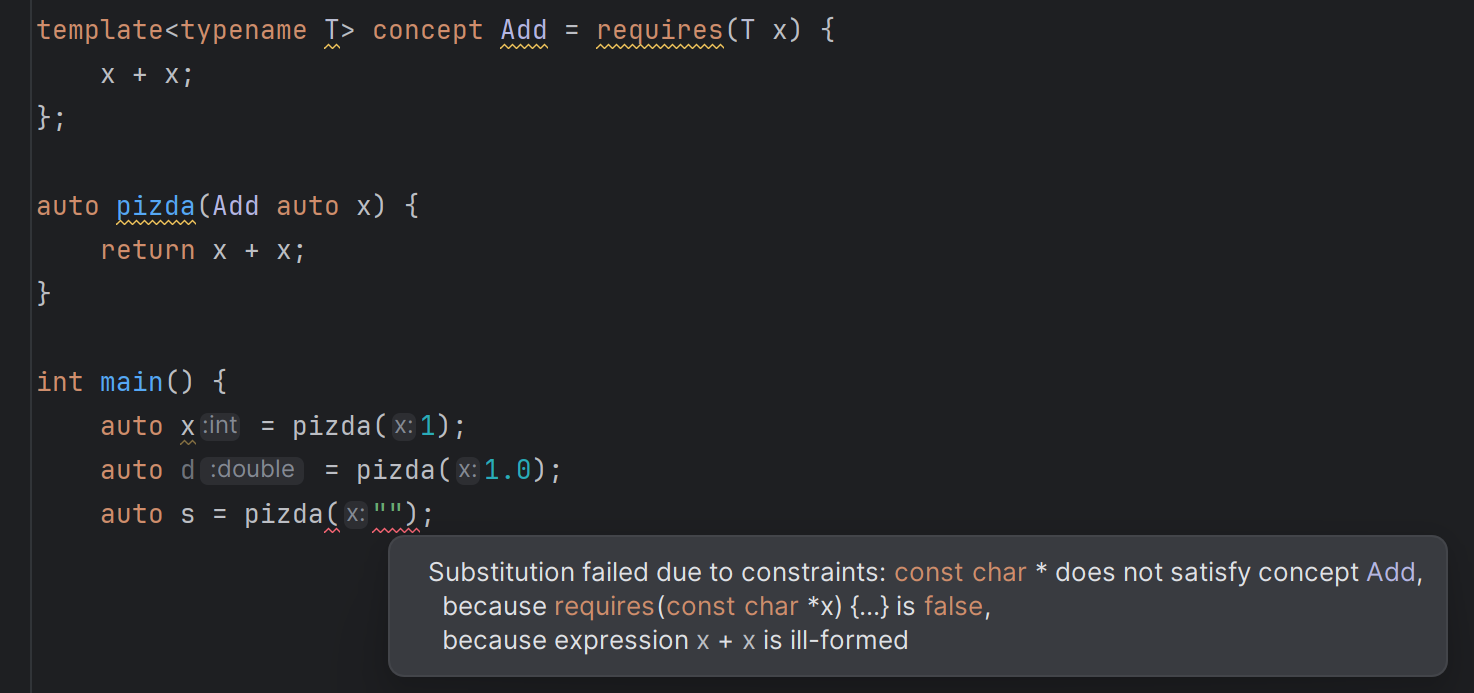Click the ':double' type inlay hint
The image size is (1474, 693).
click(x=252, y=470)
